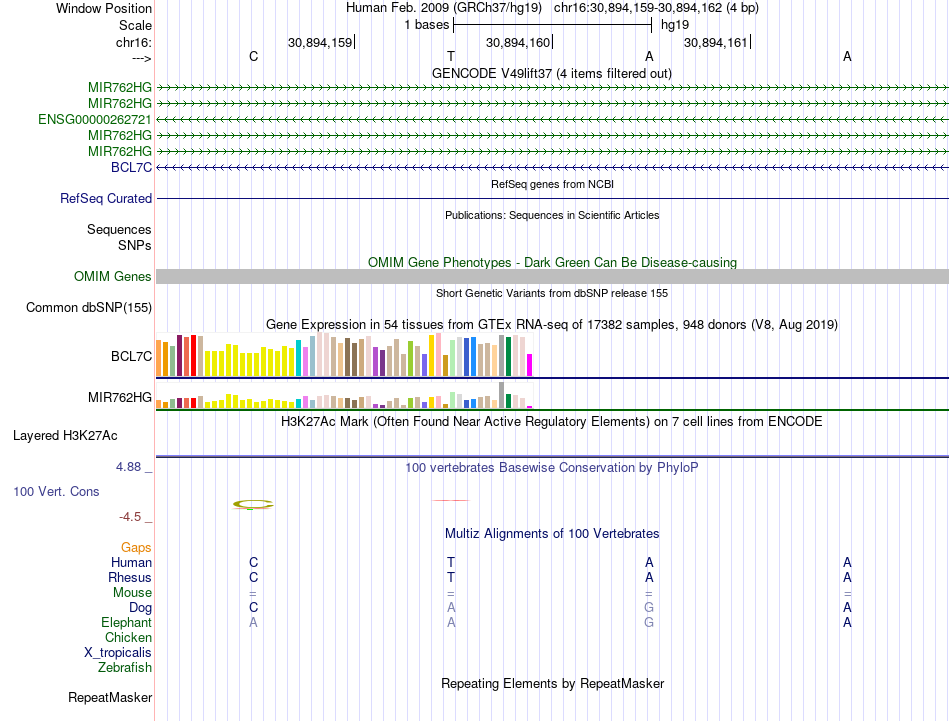The width and height of the screenshot is (950, 721).
Task: Click the 30,894,161 coordinate marker
Action: 716,42
